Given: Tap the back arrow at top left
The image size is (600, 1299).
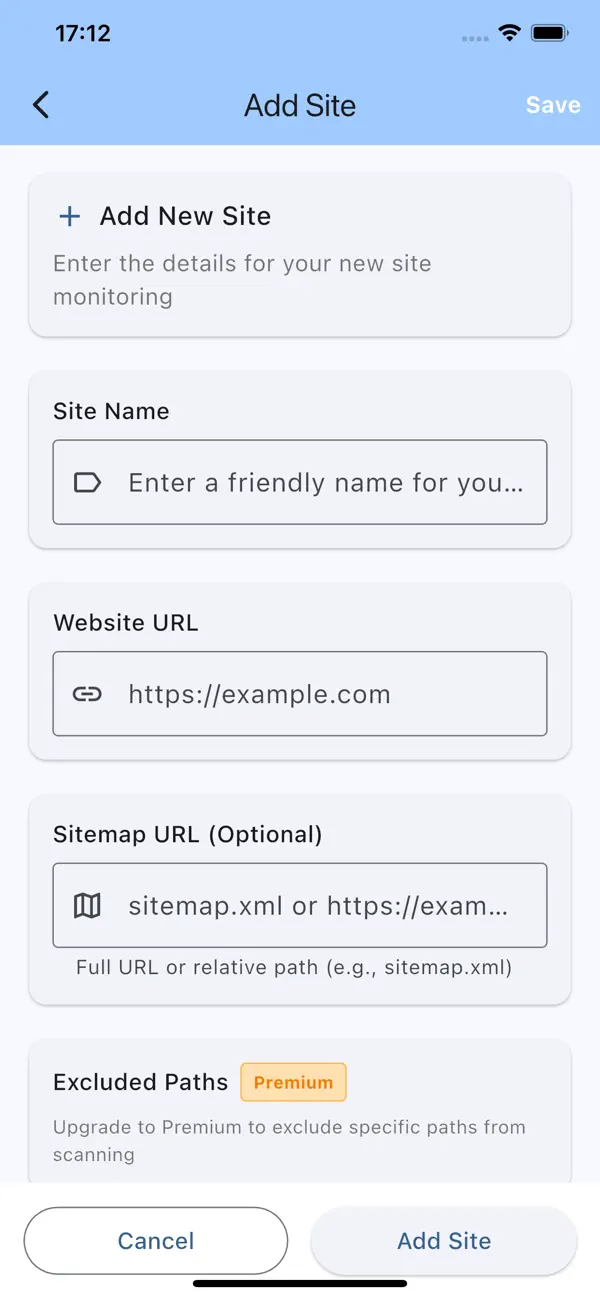Looking at the screenshot, I should click(x=40, y=104).
